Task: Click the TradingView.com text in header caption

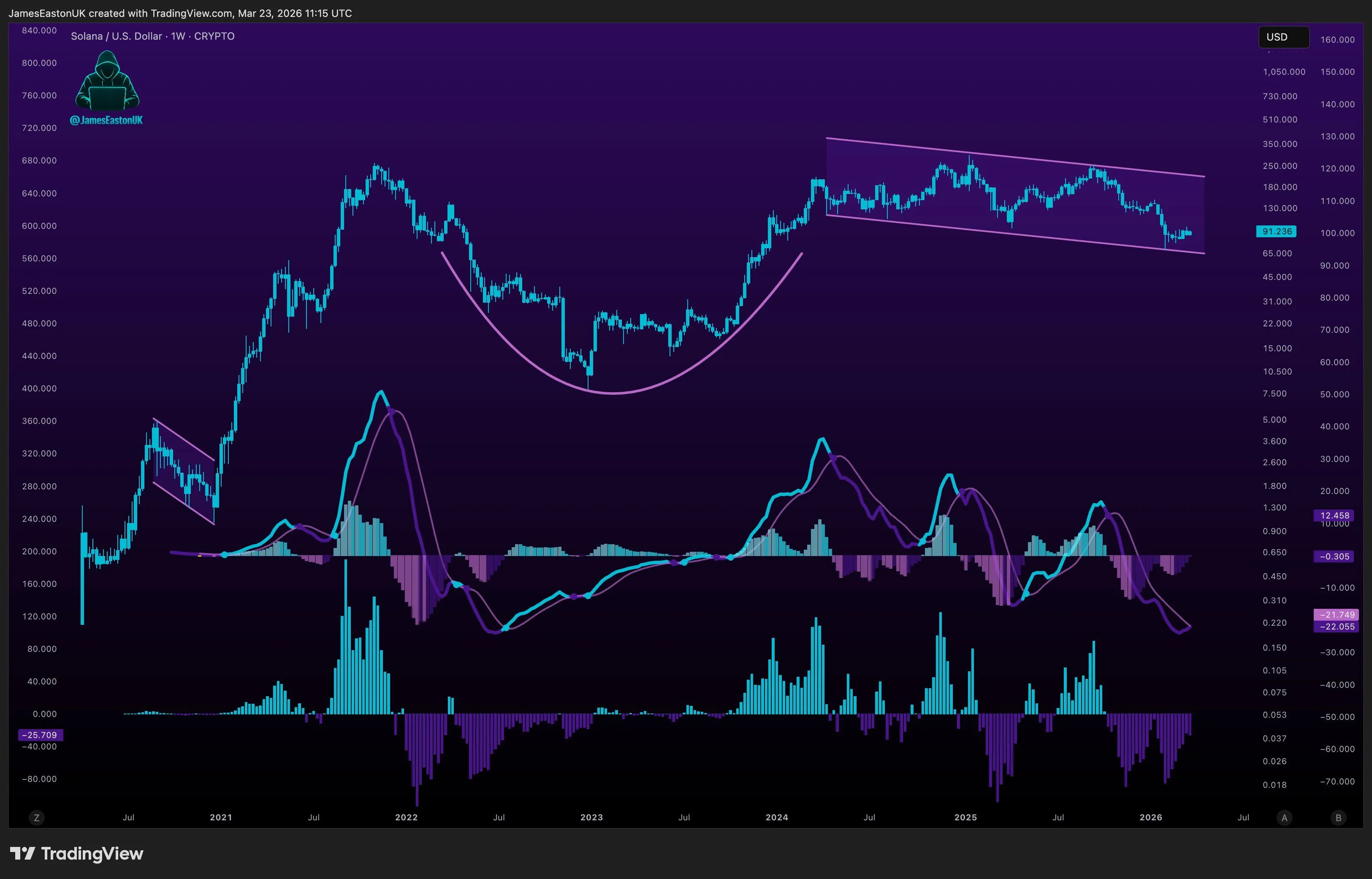Action: [191, 13]
